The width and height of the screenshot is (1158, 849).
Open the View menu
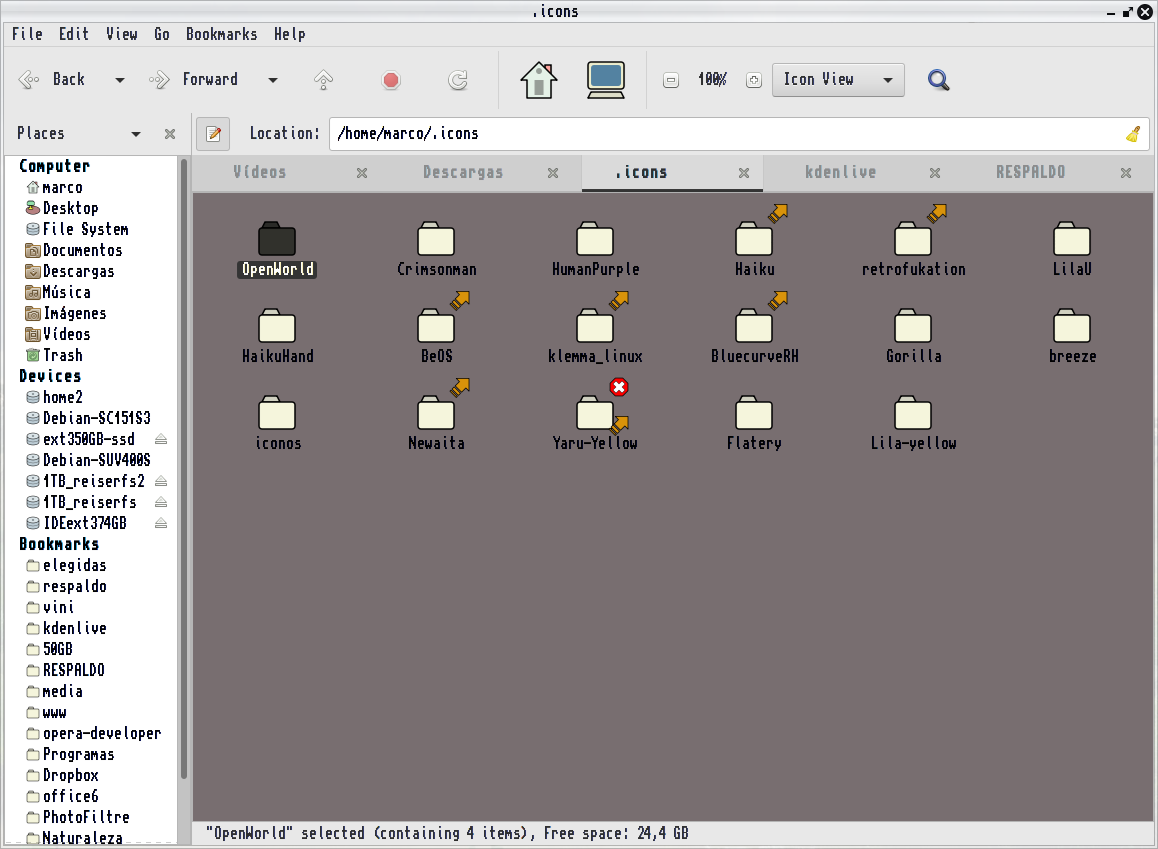pos(122,34)
